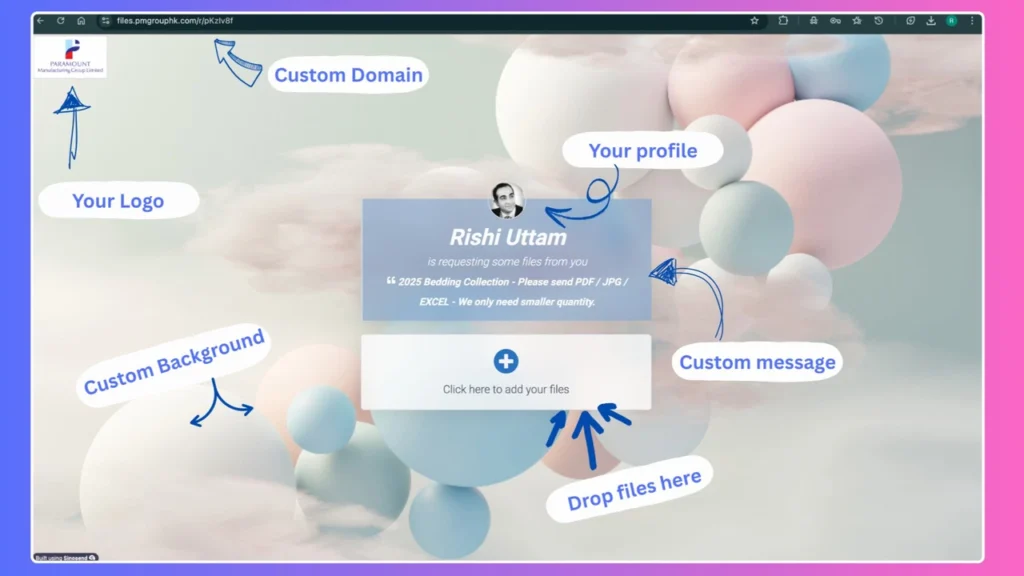This screenshot has width=1024, height=576.
Task: Open the browser downloads icon
Action: [x=931, y=20]
